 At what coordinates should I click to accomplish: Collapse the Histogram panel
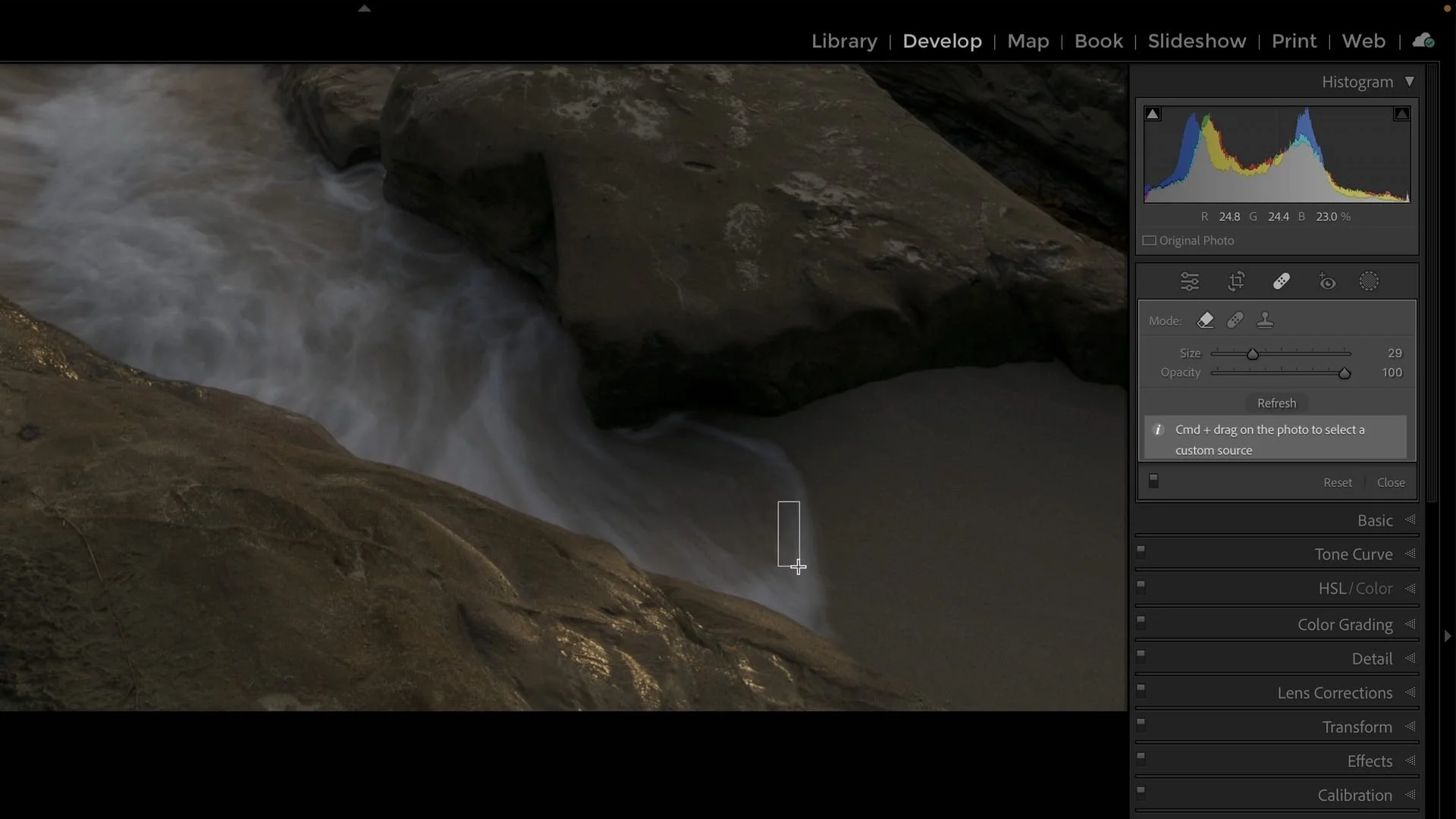click(1411, 81)
